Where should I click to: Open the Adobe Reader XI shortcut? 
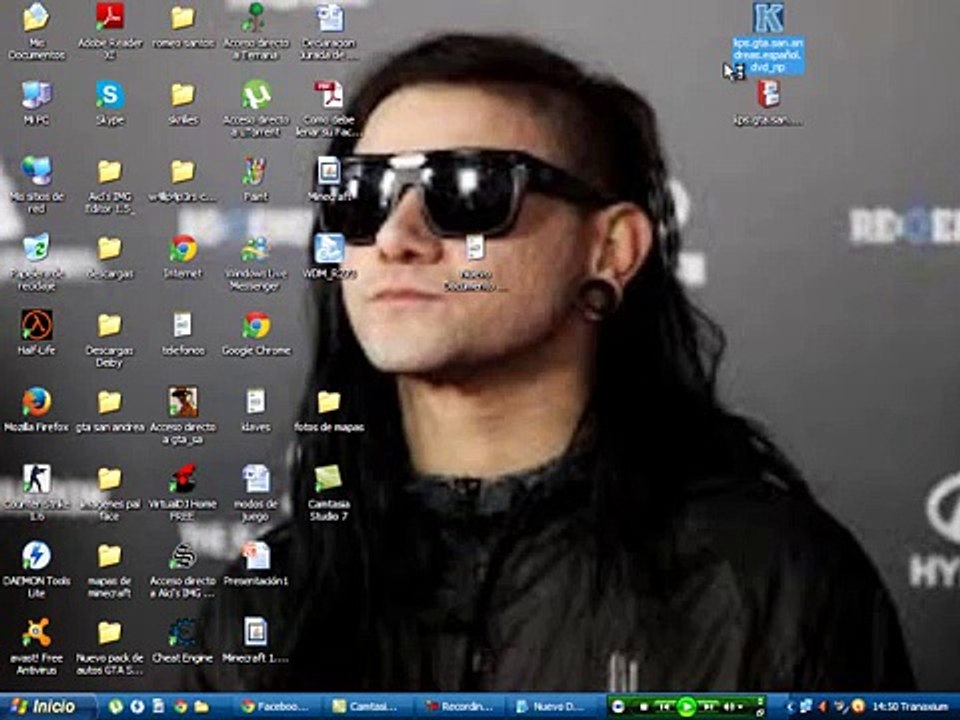(x=109, y=18)
